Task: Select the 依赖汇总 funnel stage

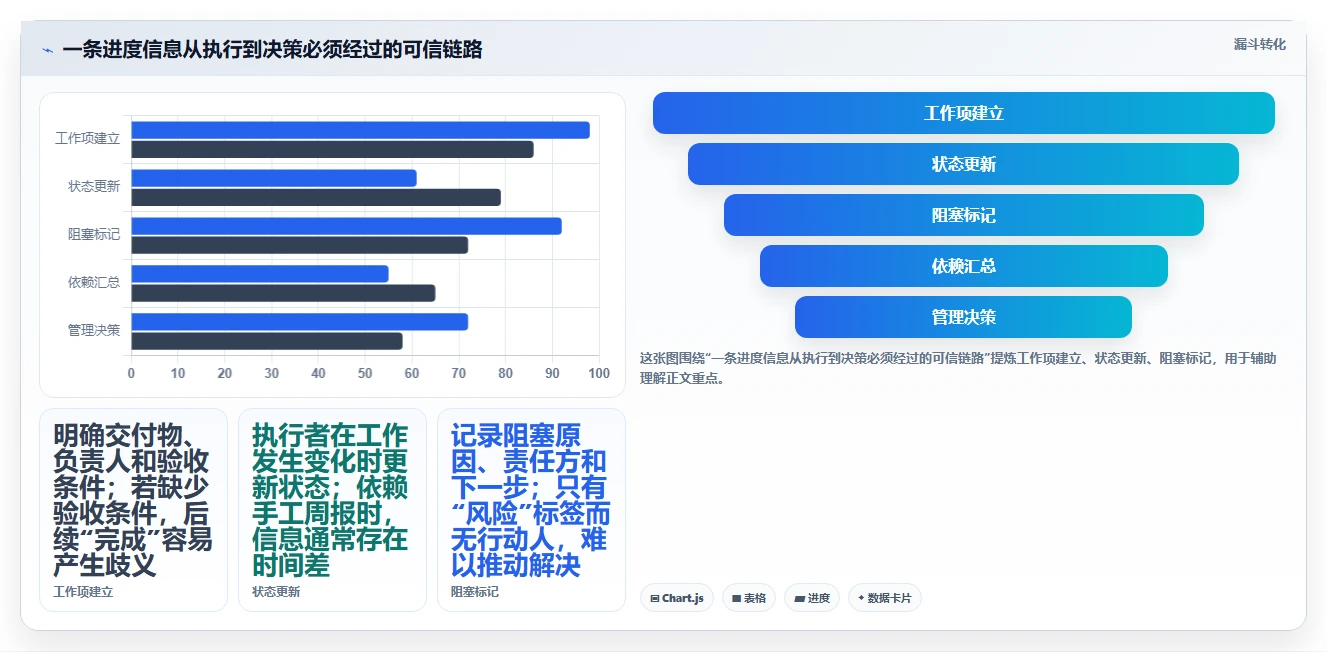Action: (x=964, y=266)
